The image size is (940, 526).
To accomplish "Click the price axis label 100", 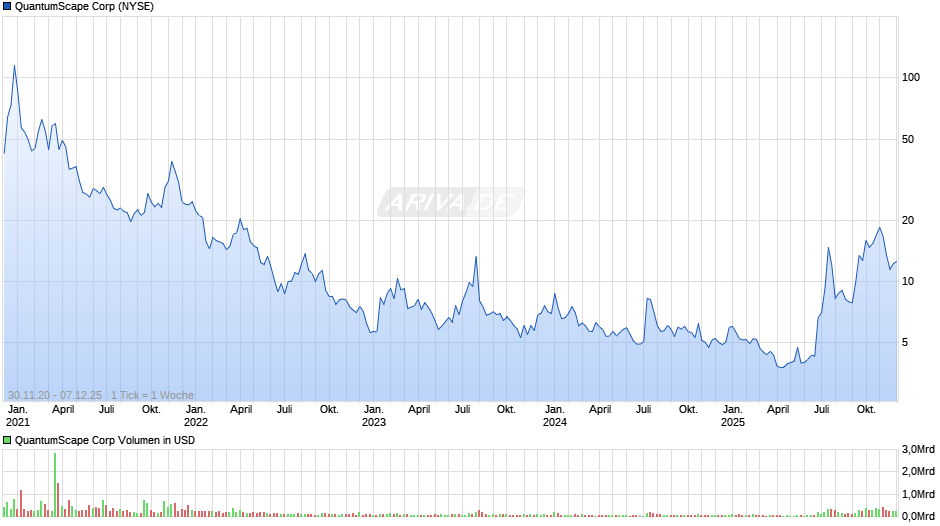I will point(911,77).
